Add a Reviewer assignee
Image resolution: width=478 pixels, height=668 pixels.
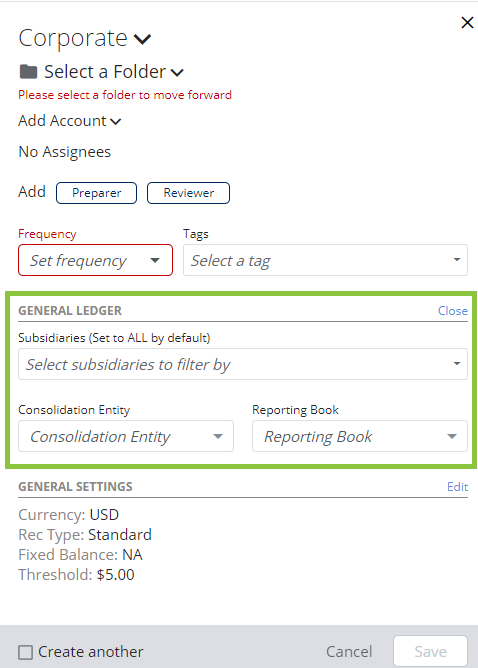pyautogui.click(x=188, y=193)
